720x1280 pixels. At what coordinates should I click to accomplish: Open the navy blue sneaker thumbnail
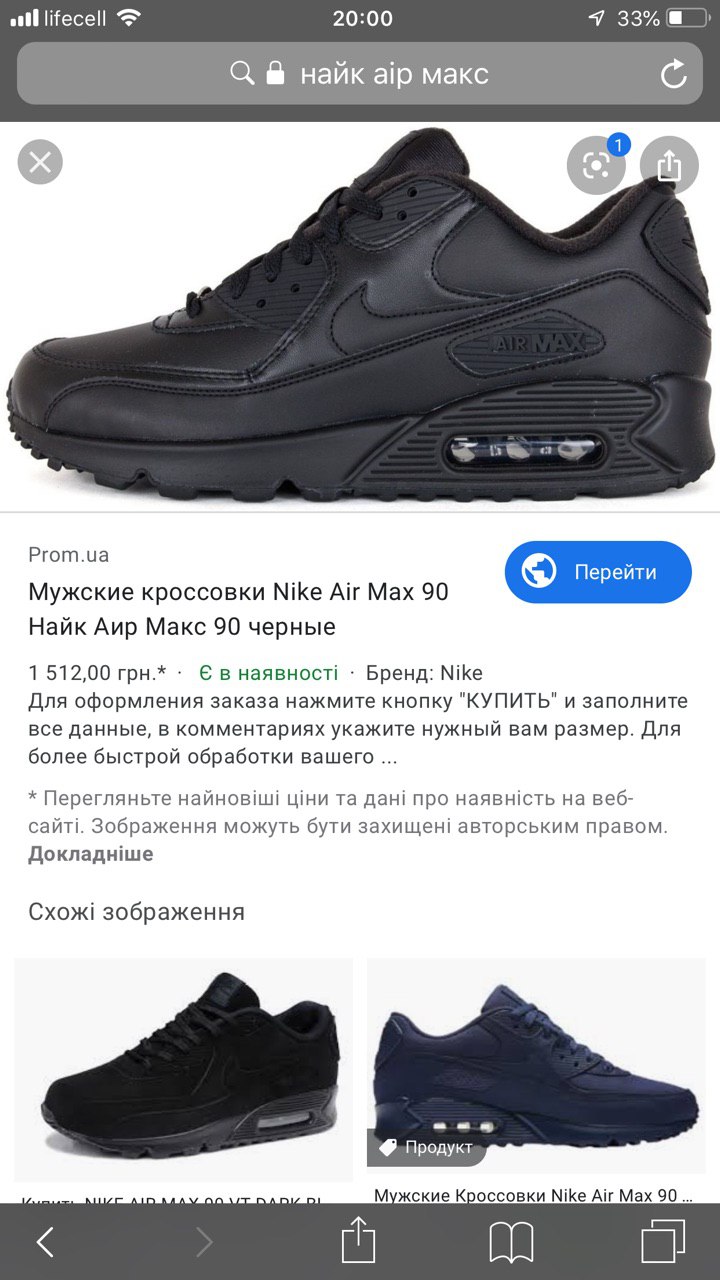(536, 1068)
